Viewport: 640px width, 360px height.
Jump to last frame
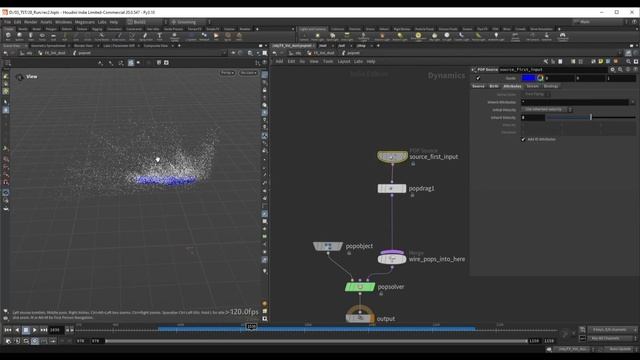pos(44,330)
